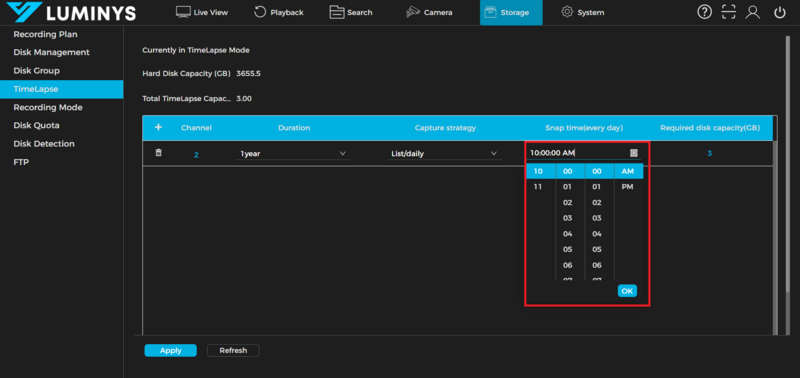Select the TimeLapse sidebar item
Viewport: 800px width, 378px height.
[61, 89]
